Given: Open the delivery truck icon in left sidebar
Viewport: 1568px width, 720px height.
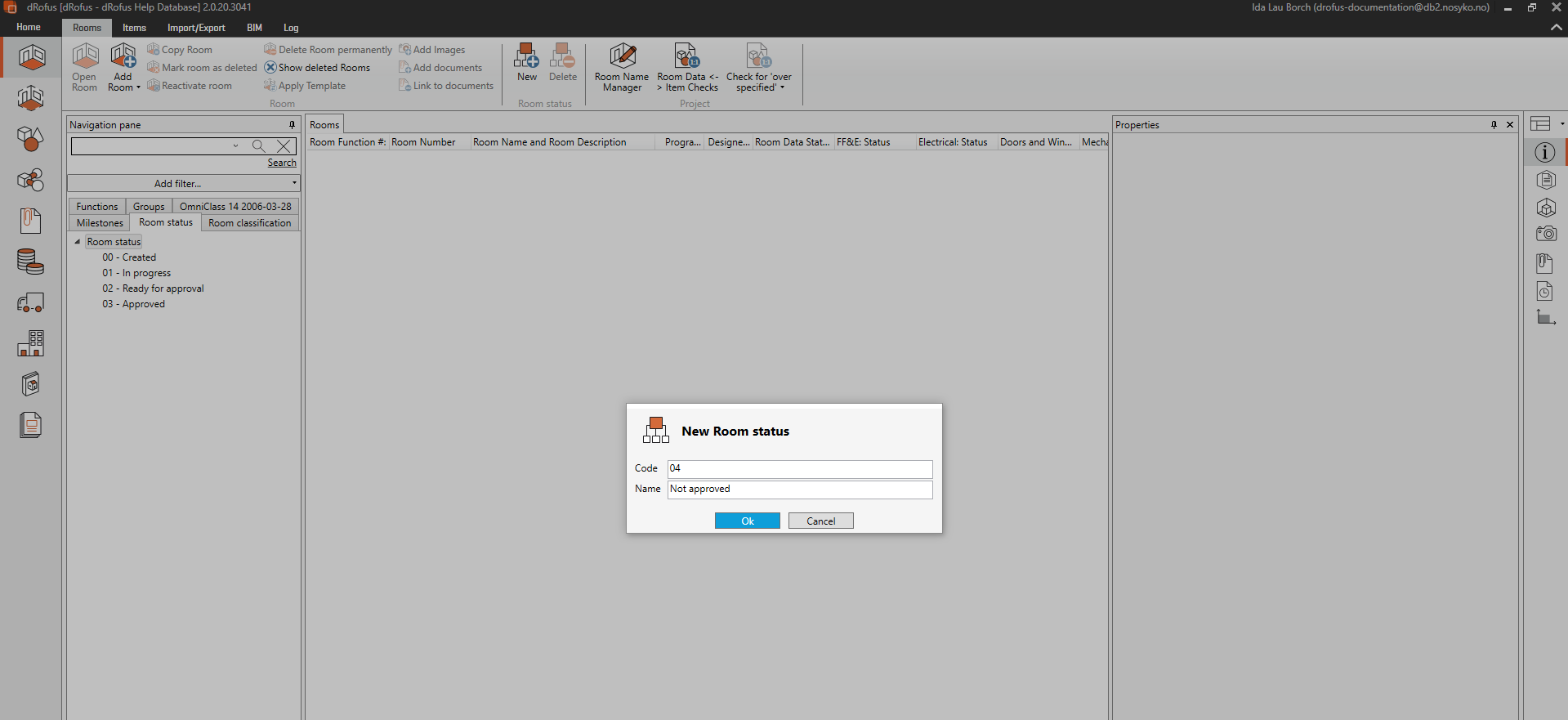Looking at the screenshot, I should tap(31, 302).
